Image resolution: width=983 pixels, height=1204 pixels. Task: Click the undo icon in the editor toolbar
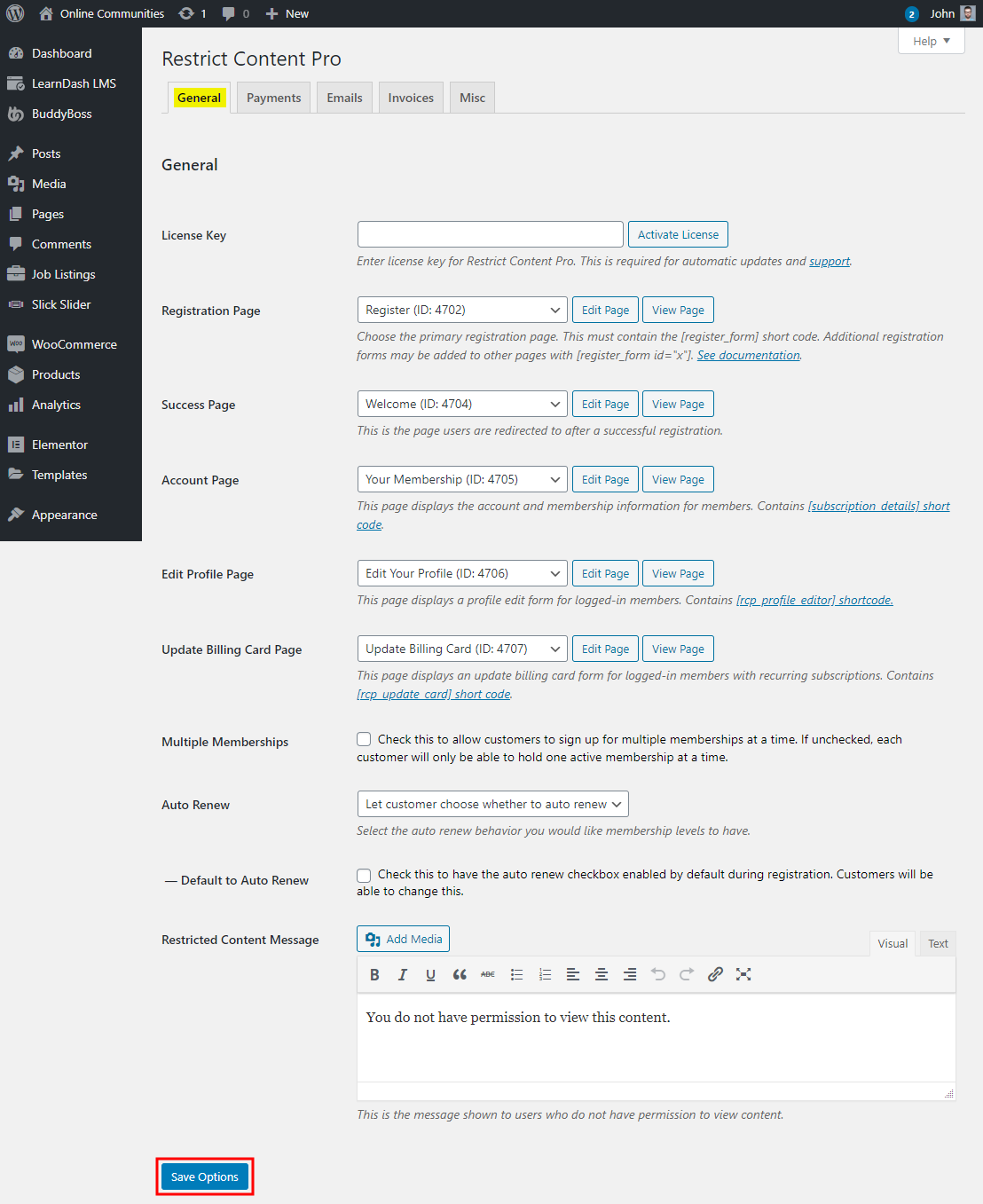pyautogui.click(x=657, y=974)
